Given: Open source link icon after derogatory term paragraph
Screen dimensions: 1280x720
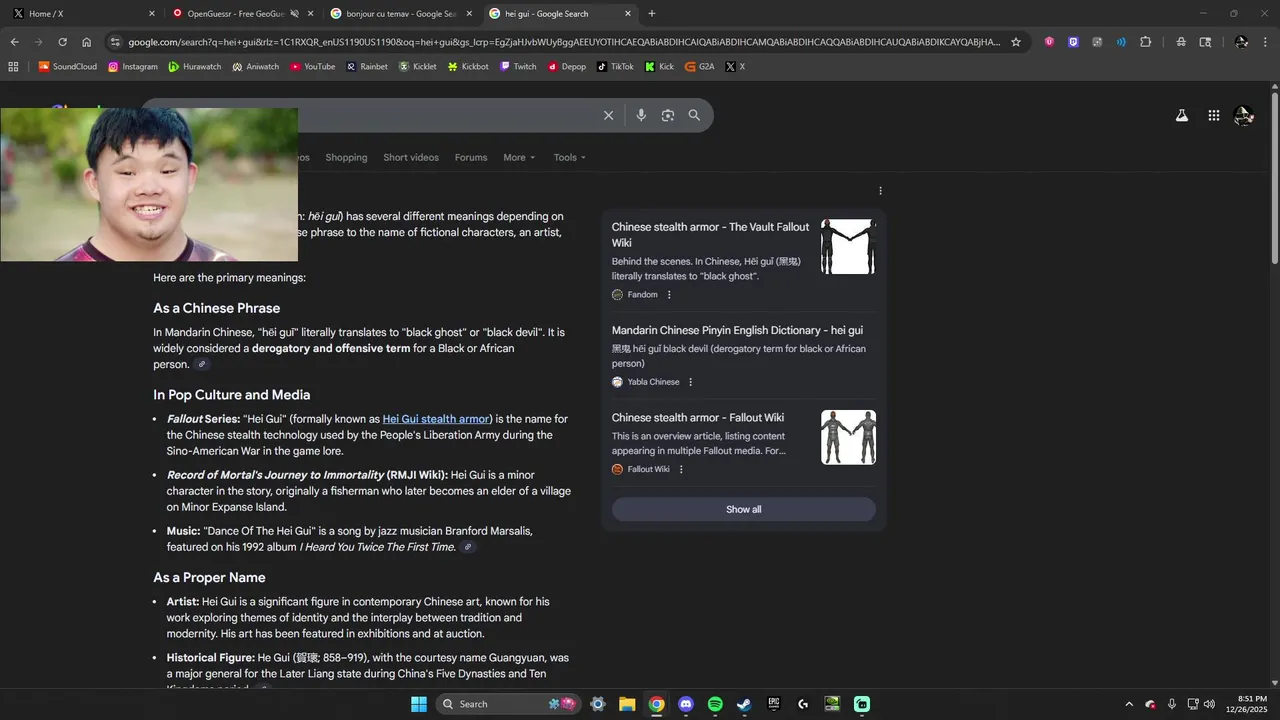Looking at the screenshot, I should tap(202, 365).
